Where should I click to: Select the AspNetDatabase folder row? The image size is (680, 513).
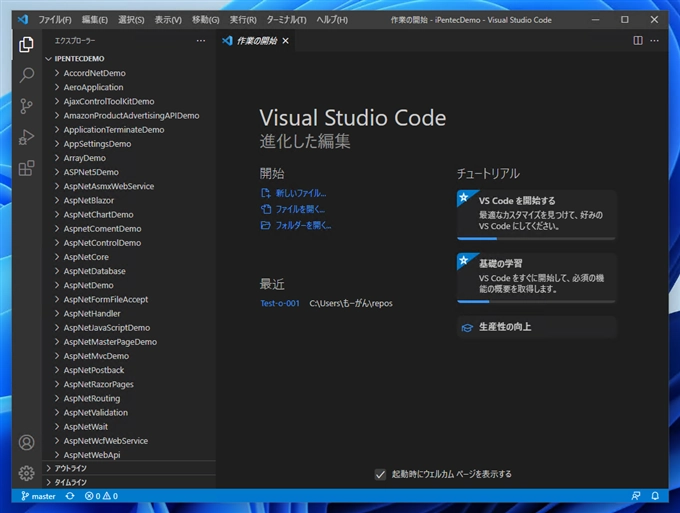point(130,271)
